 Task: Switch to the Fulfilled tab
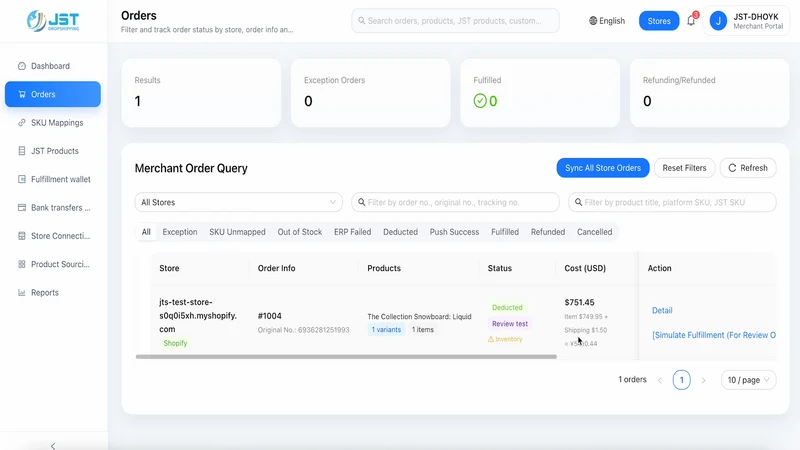coord(505,232)
